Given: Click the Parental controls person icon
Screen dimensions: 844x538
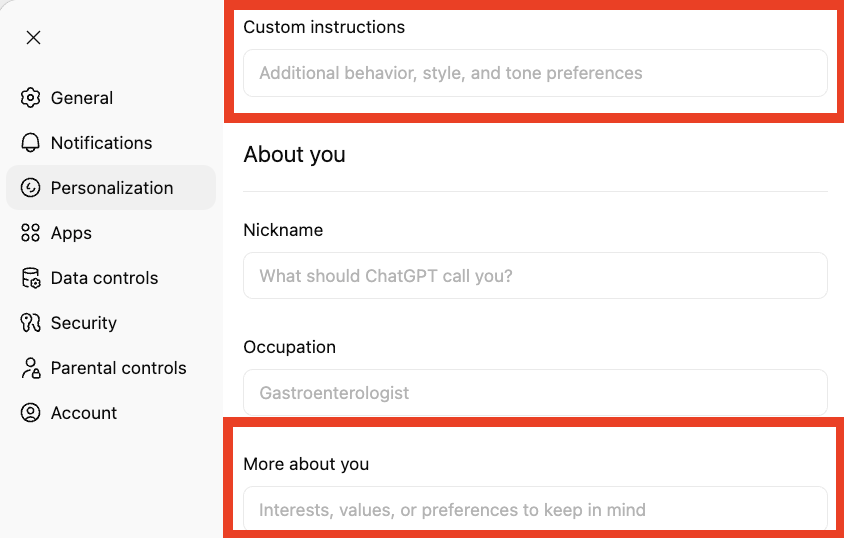Looking at the screenshot, I should pyautogui.click(x=31, y=368).
